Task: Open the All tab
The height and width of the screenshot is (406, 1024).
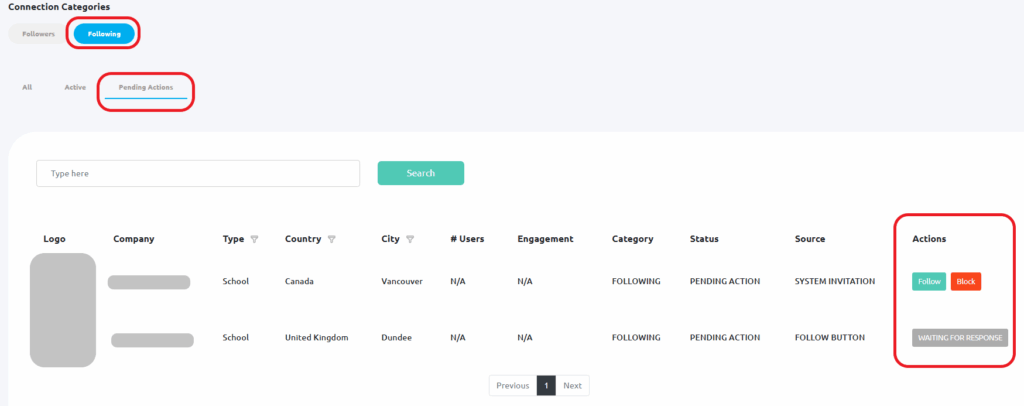Action: tap(27, 87)
